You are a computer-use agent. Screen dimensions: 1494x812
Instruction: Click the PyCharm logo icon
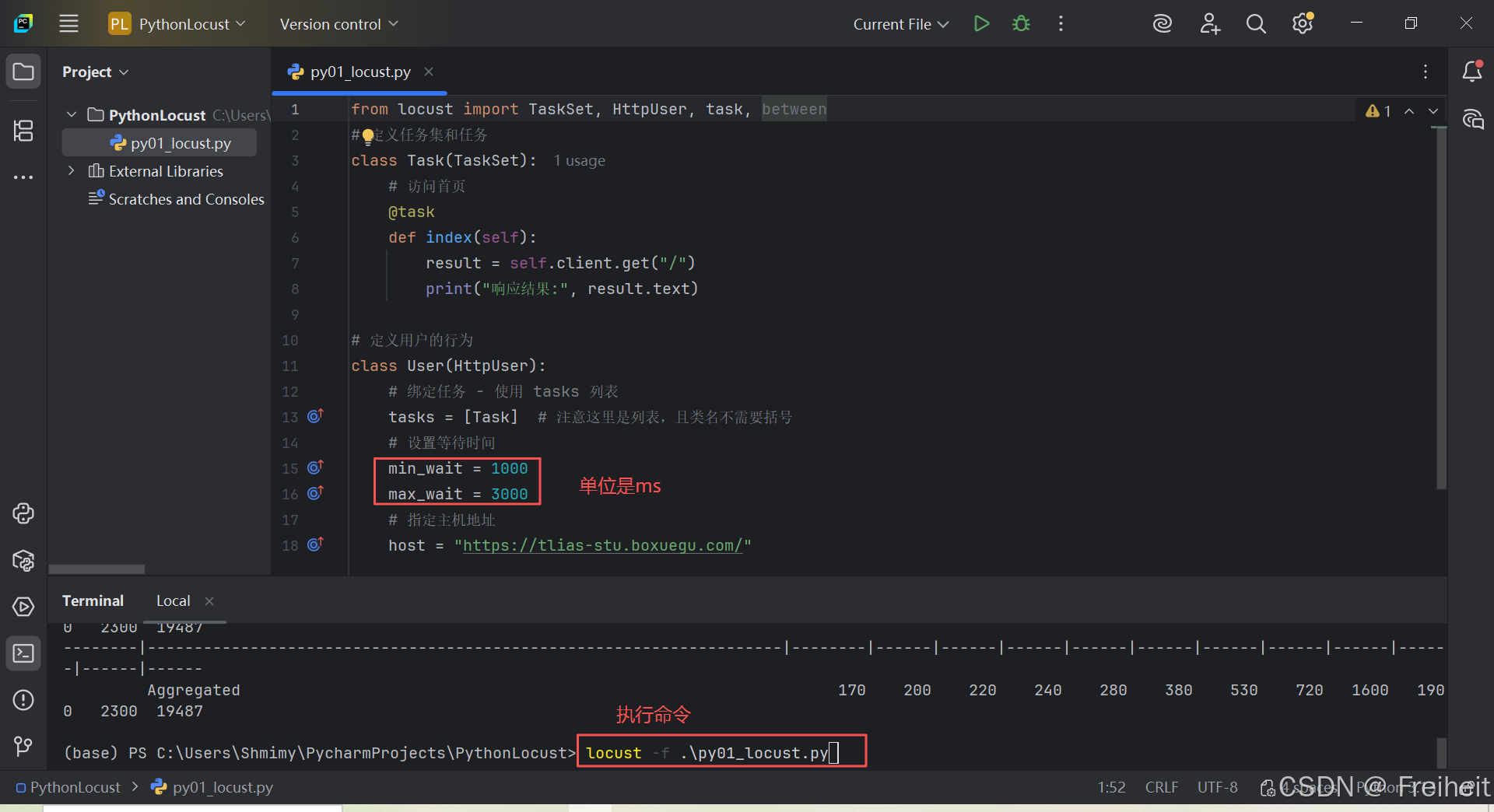point(23,23)
